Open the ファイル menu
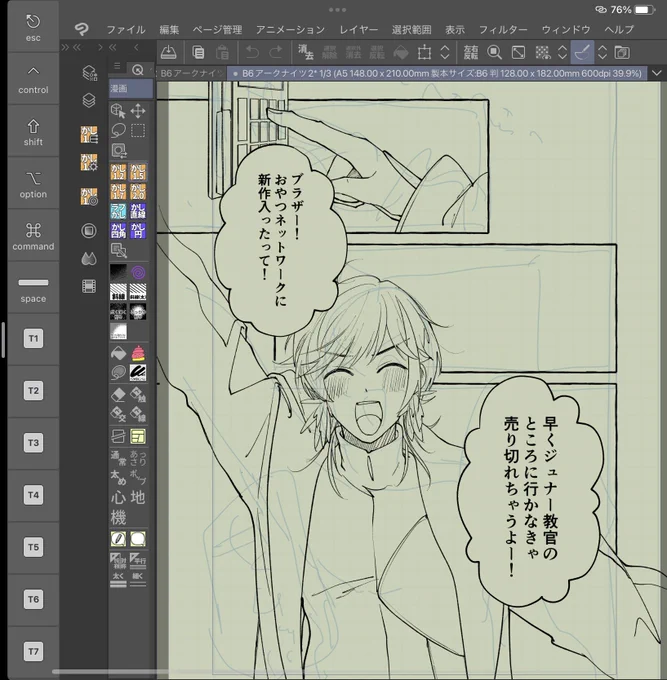 click(126, 29)
